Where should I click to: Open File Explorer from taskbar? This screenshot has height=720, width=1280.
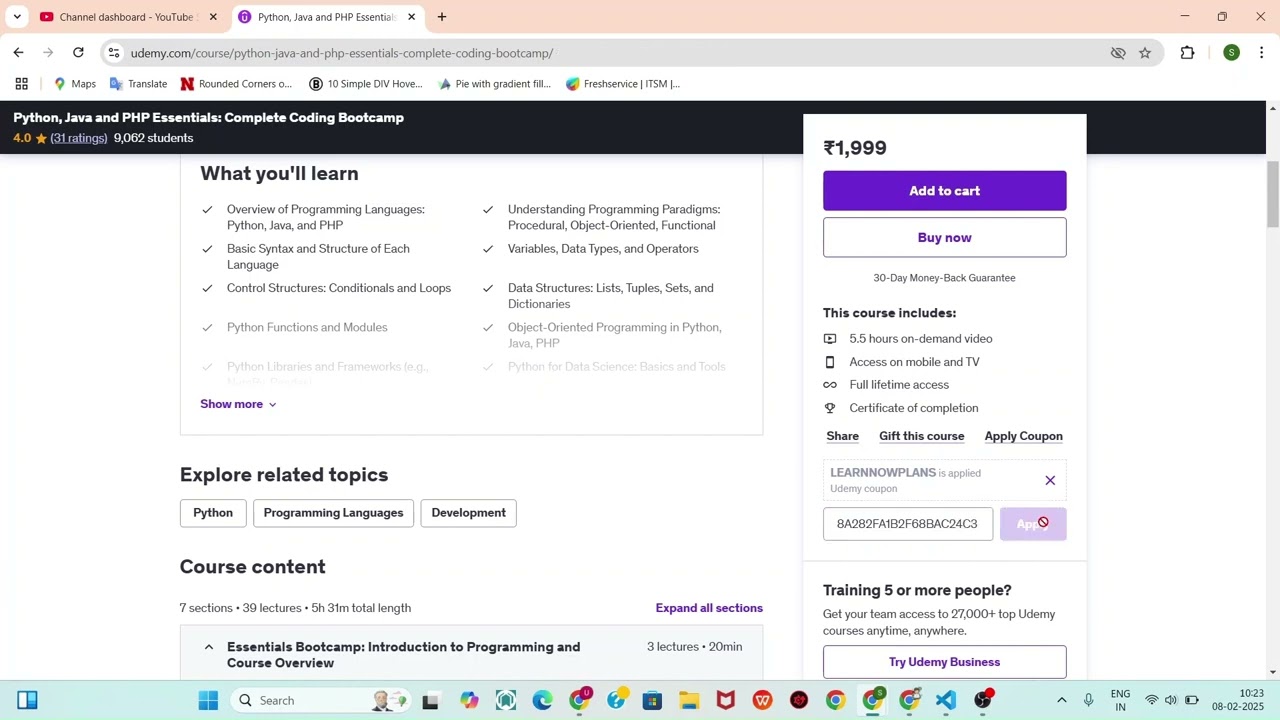click(x=689, y=700)
